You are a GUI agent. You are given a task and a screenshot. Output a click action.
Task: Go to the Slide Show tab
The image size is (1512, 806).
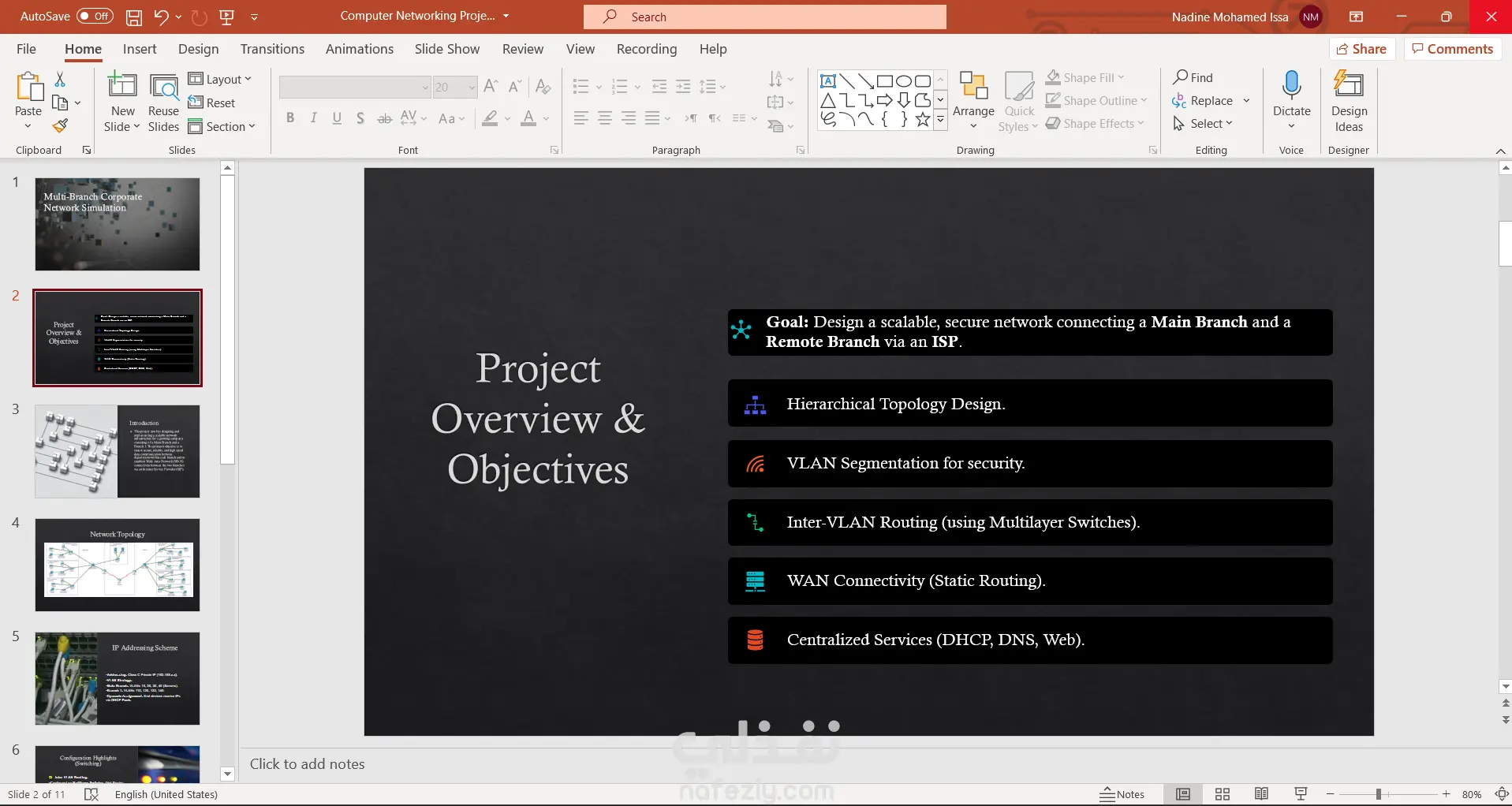(447, 49)
